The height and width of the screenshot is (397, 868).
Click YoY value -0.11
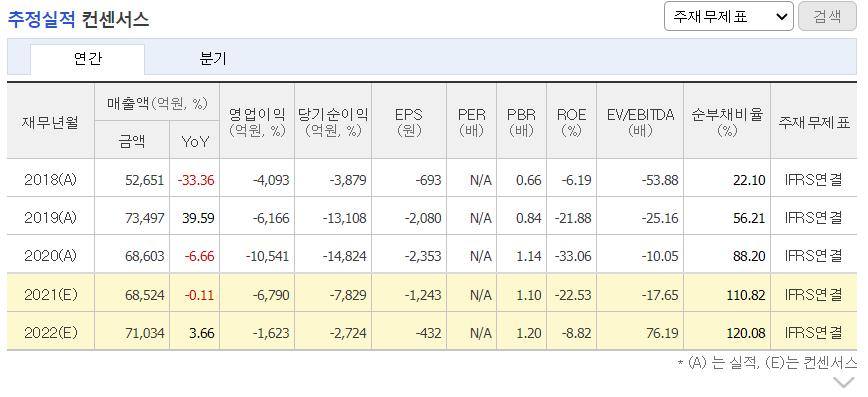(198, 295)
